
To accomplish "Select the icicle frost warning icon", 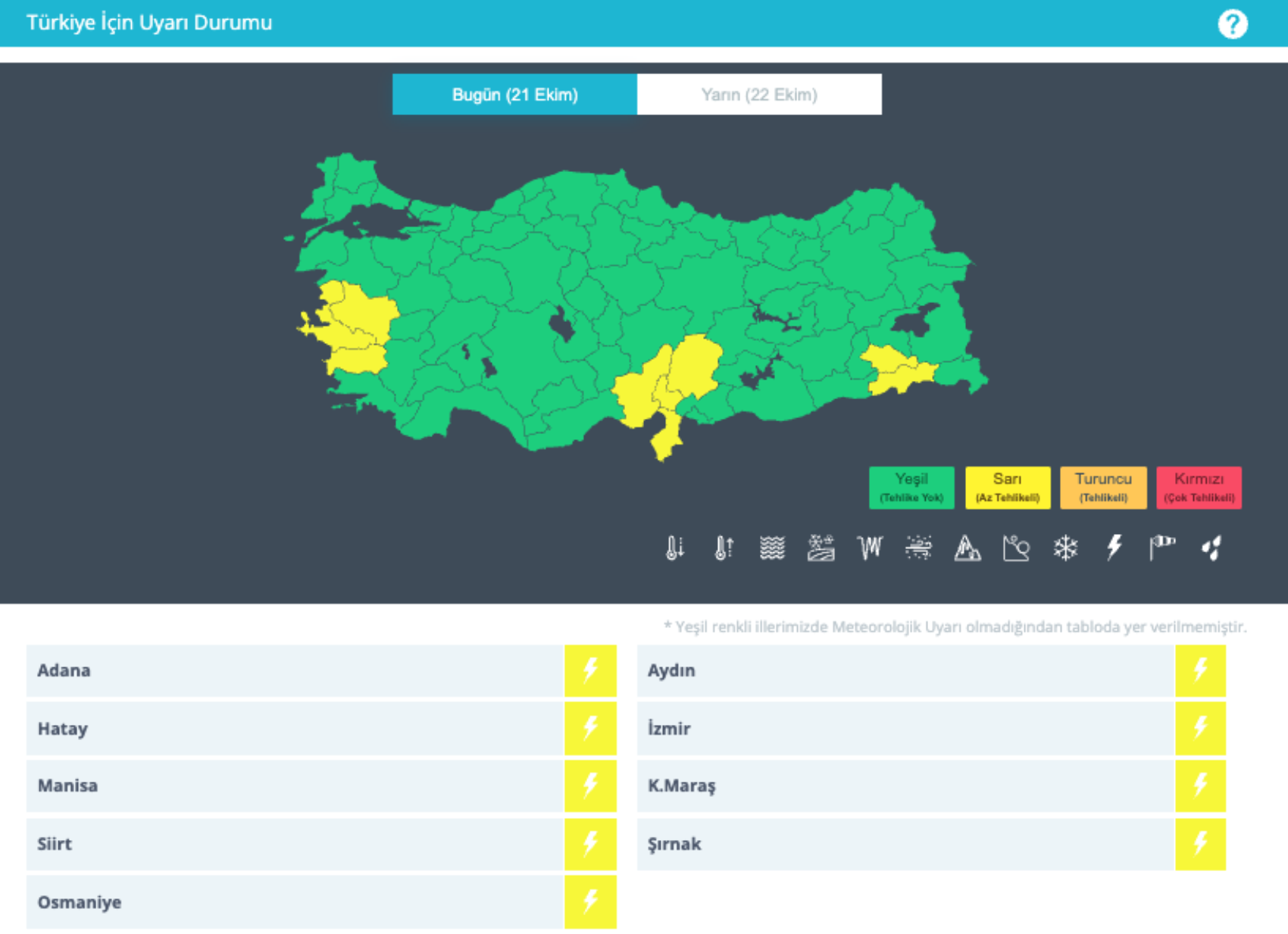I will (x=870, y=547).
